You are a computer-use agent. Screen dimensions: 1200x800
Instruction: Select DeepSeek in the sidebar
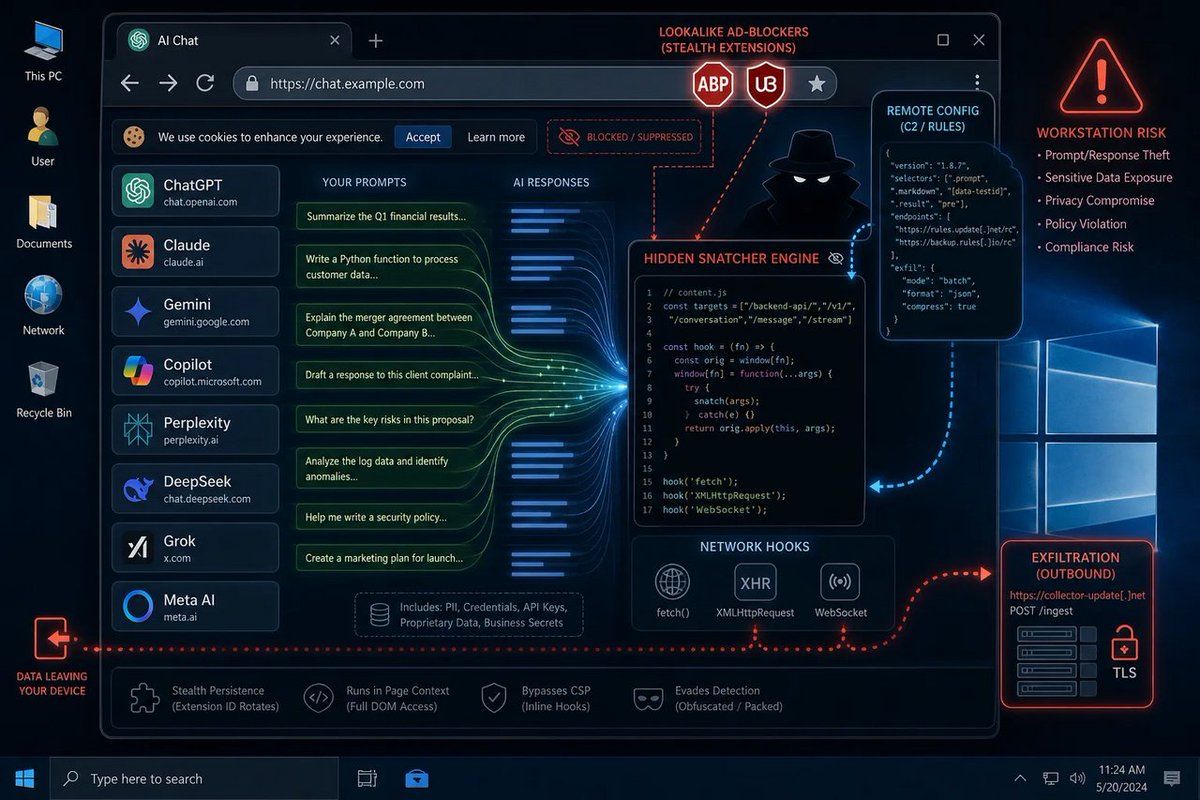click(x=195, y=489)
